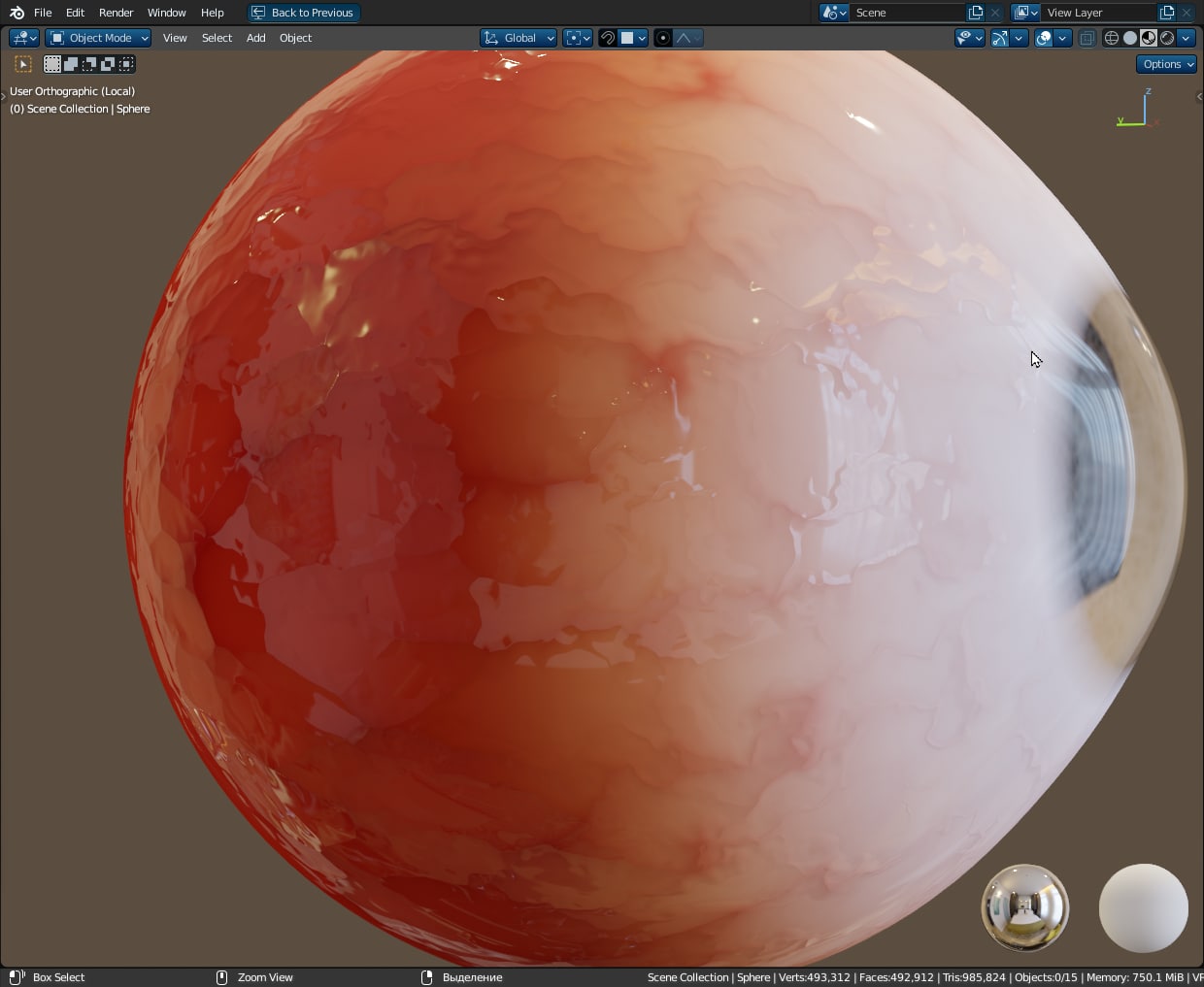Open the pivot point dropdown
The height and width of the screenshot is (987, 1204).
578,38
